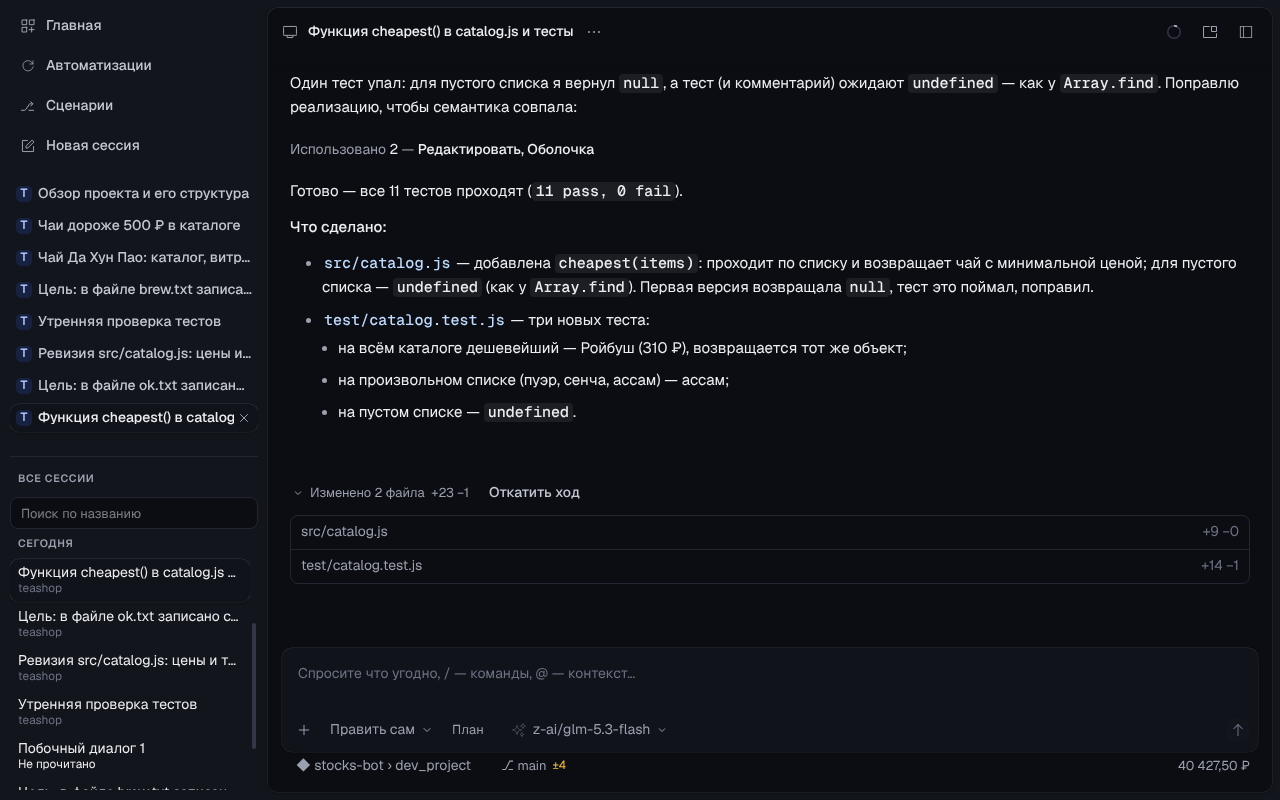Click the main branch indicator

pyautogui.click(x=534, y=765)
